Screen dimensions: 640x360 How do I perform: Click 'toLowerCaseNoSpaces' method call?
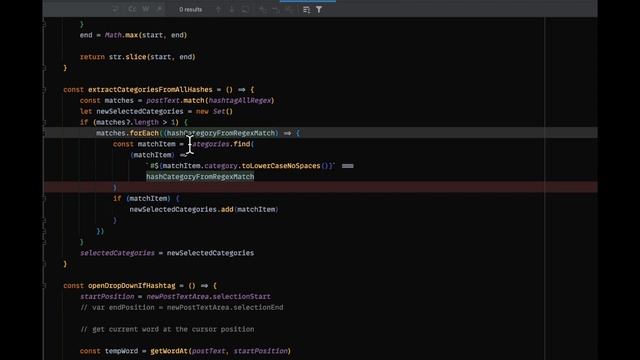click(x=281, y=166)
